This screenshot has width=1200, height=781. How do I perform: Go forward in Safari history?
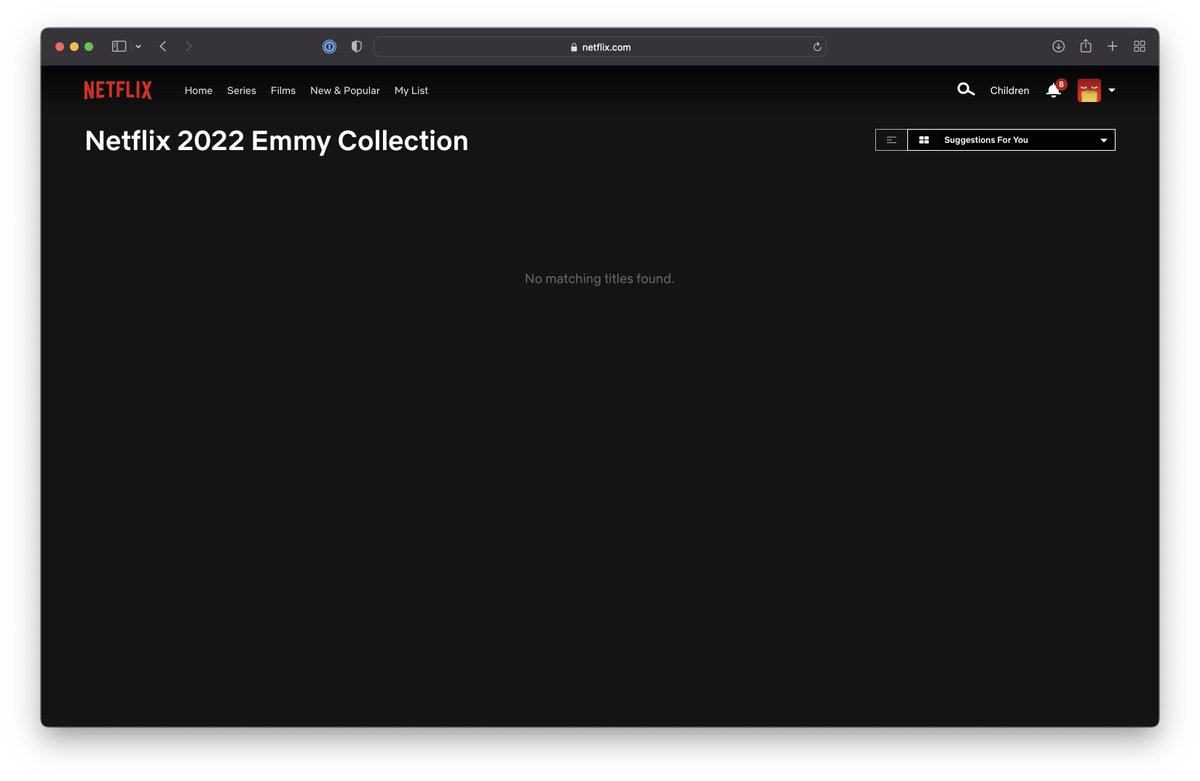point(189,46)
